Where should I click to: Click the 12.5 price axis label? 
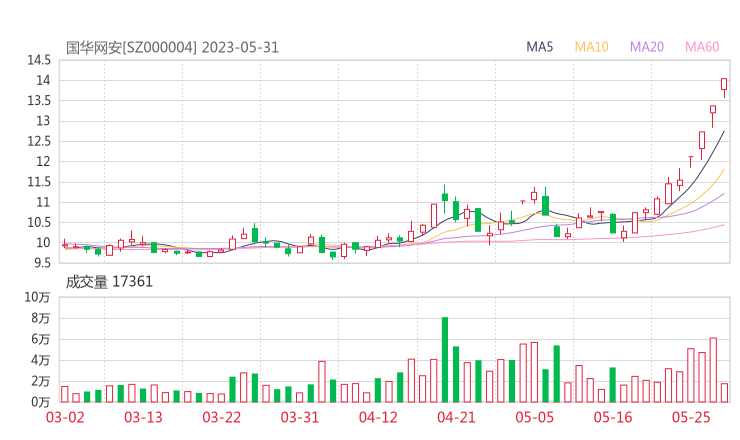coord(39,141)
